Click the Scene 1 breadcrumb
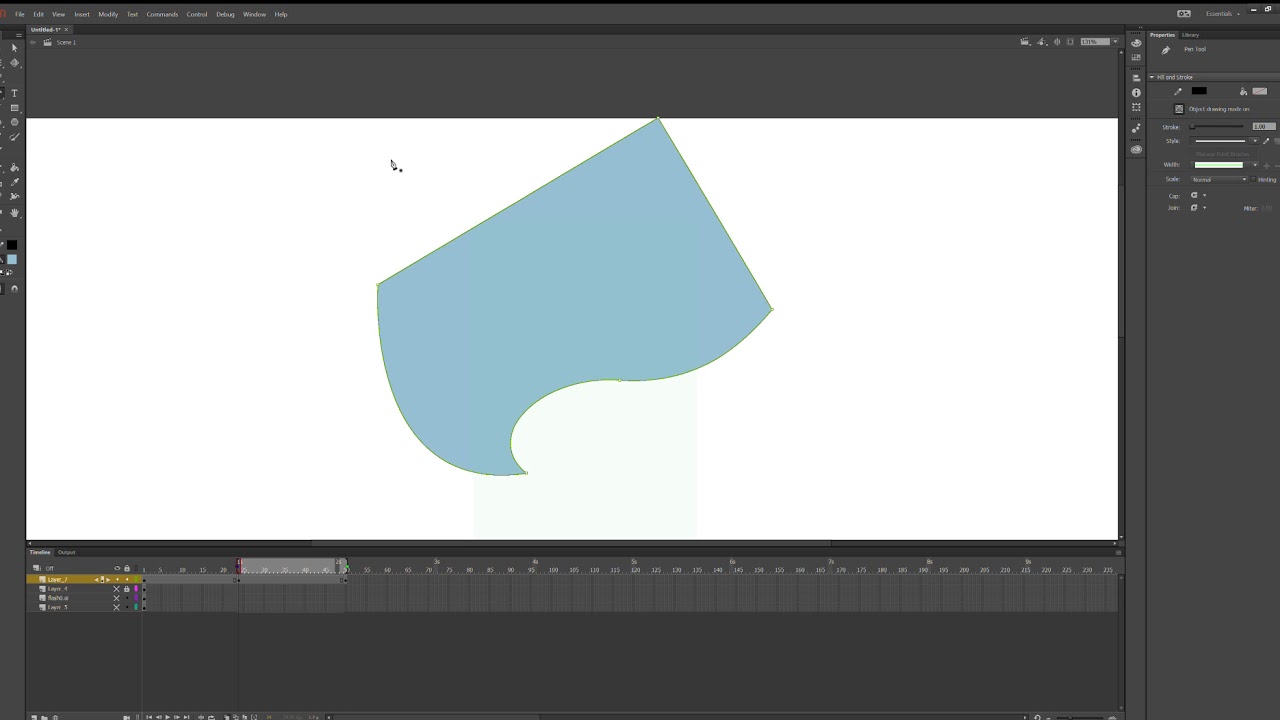Screen dimensions: 1280x720 (x=66, y=42)
